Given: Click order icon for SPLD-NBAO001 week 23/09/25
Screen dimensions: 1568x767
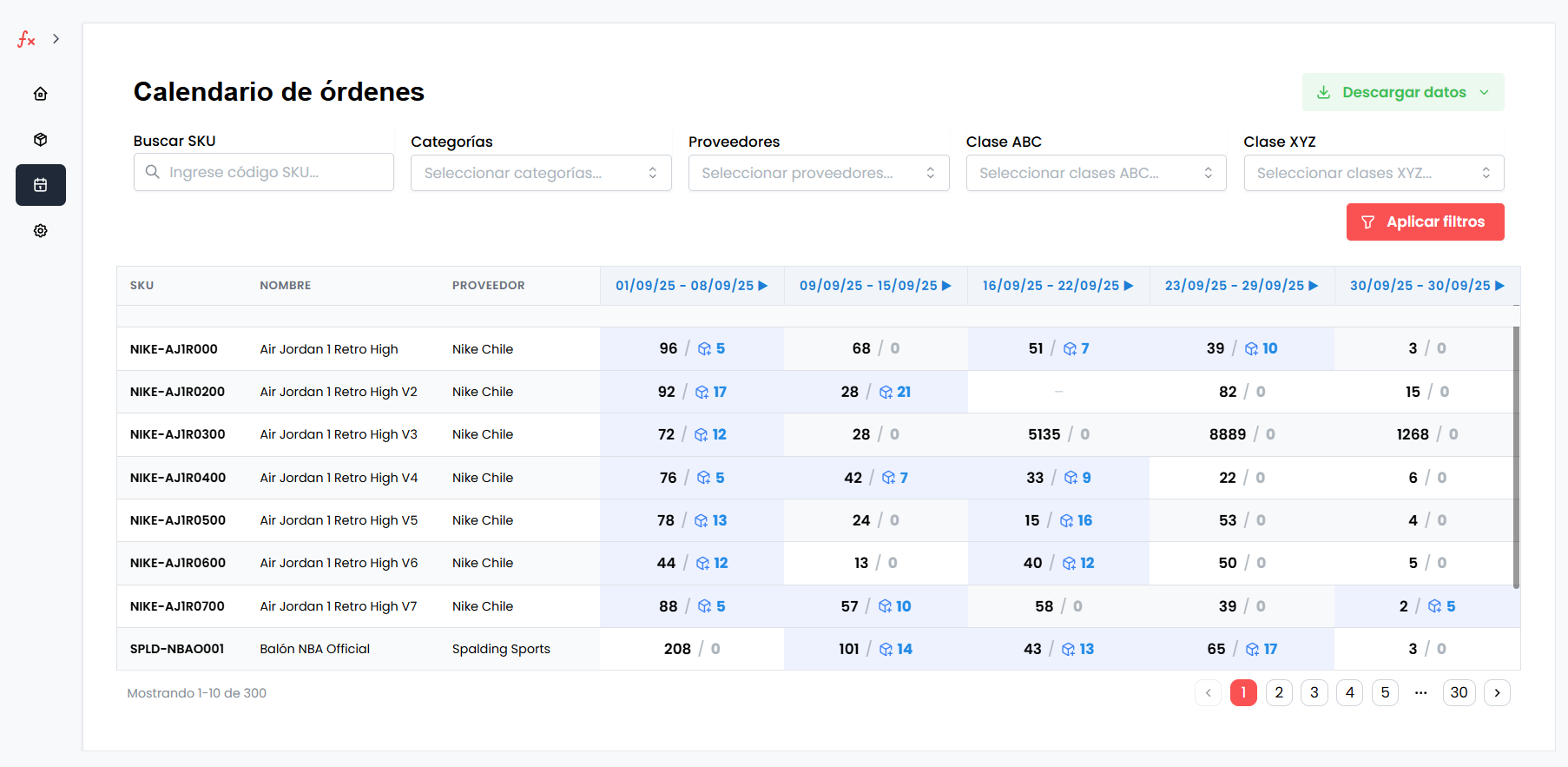Looking at the screenshot, I should coord(1252,650).
